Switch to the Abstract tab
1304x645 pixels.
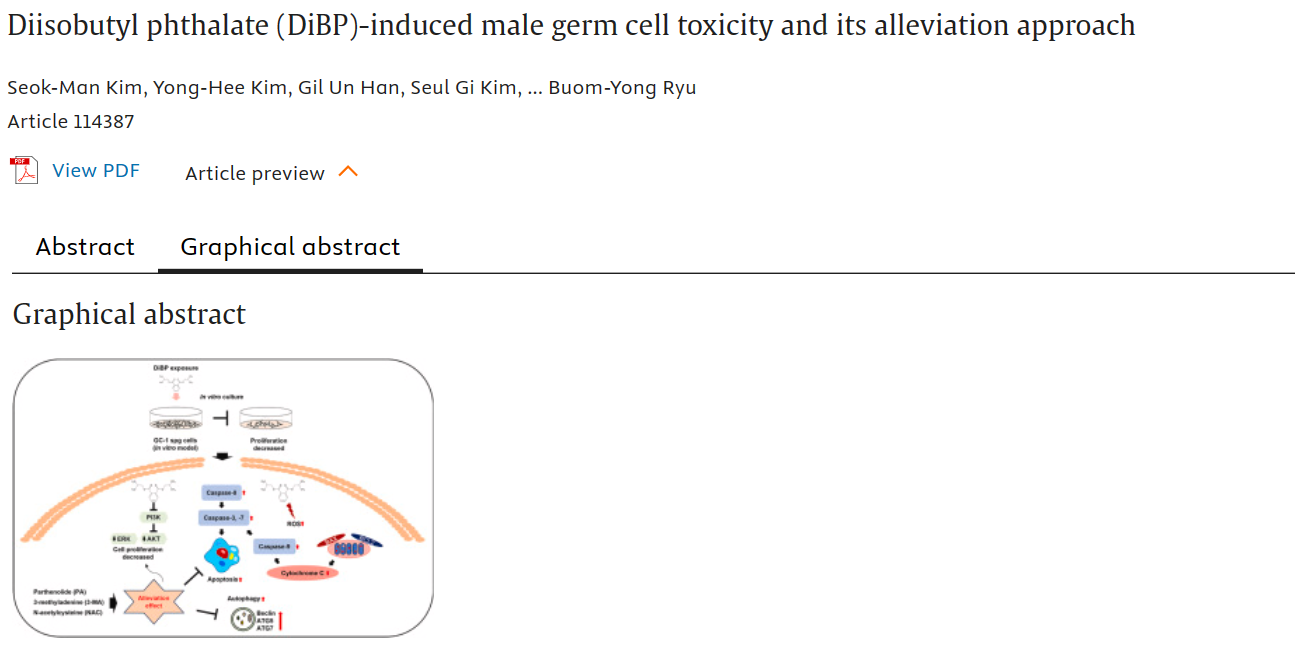click(85, 247)
